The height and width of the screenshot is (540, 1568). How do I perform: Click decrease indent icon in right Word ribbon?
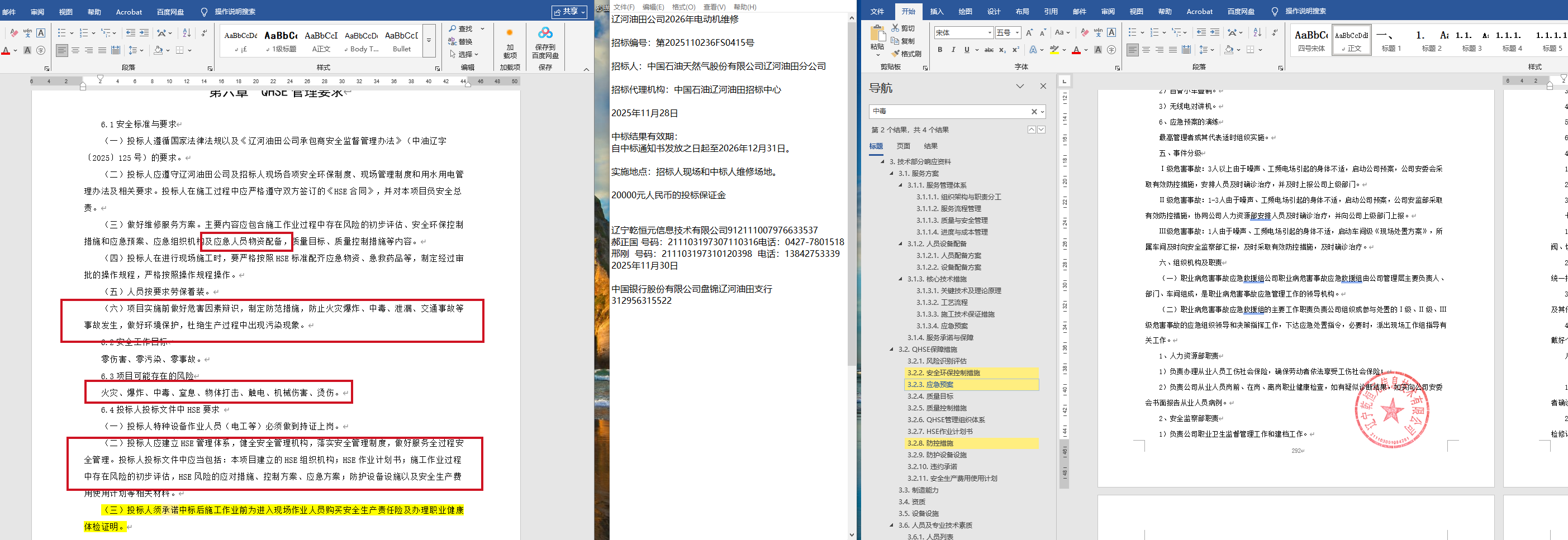point(1201,32)
